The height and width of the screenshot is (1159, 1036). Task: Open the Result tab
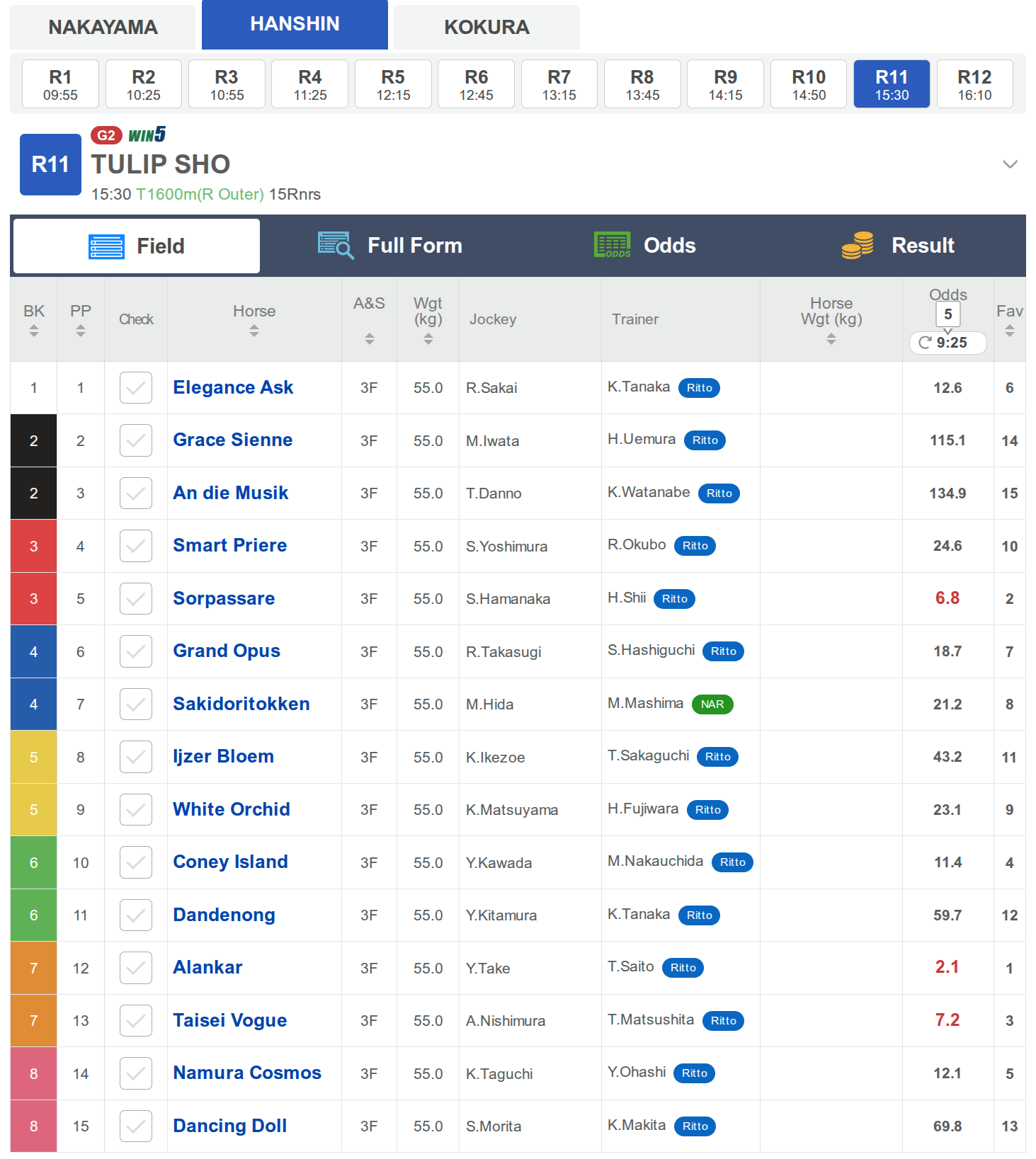pos(898,246)
